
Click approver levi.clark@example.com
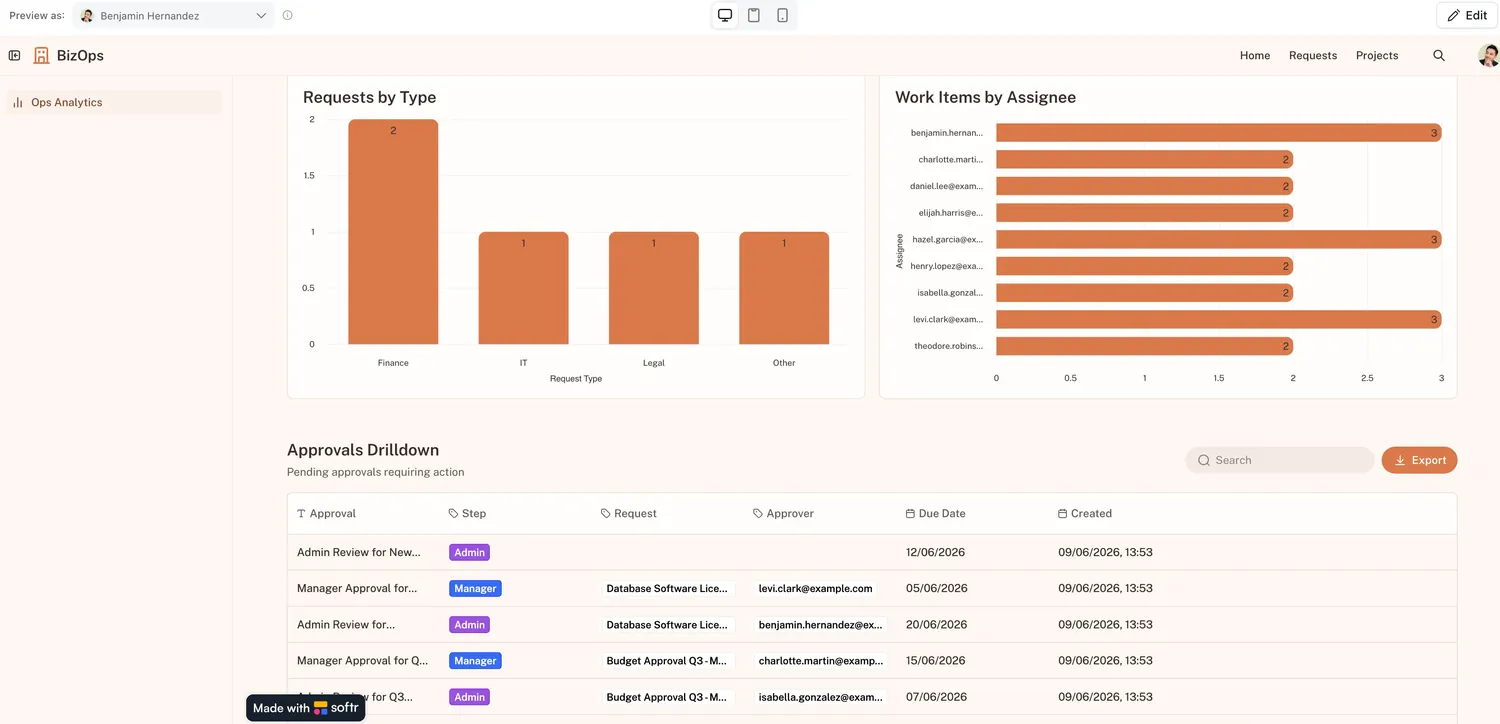tap(816, 589)
